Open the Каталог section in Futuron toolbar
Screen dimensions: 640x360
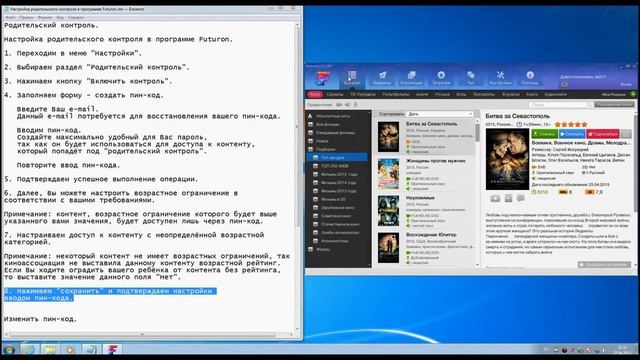coord(352,78)
